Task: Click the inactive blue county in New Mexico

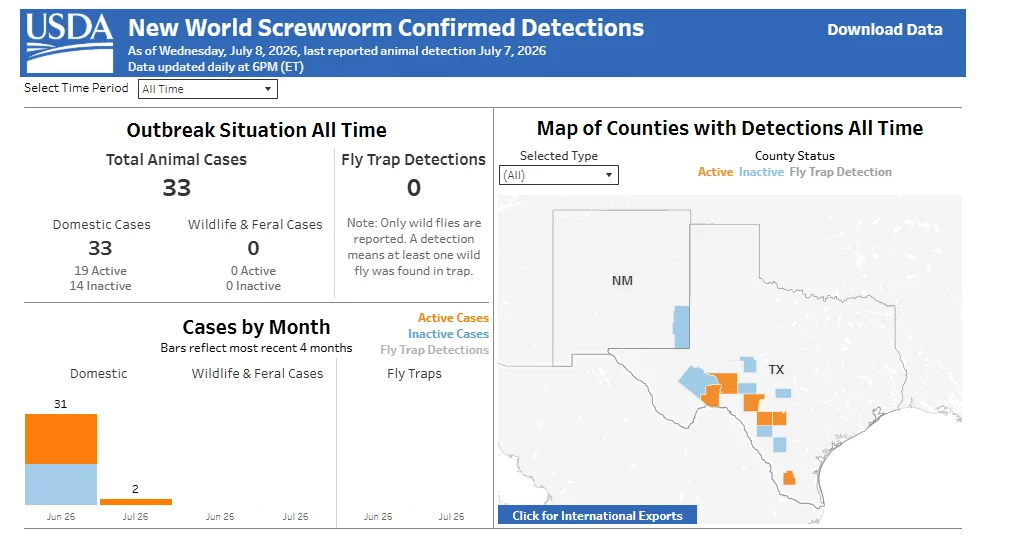Action: tap(681, 327)
